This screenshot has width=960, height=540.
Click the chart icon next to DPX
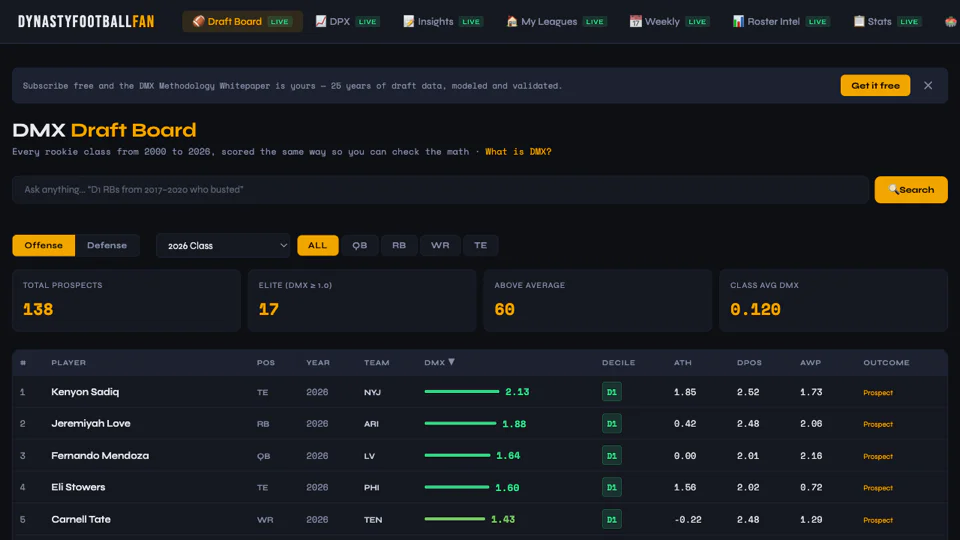click(321, 21)
